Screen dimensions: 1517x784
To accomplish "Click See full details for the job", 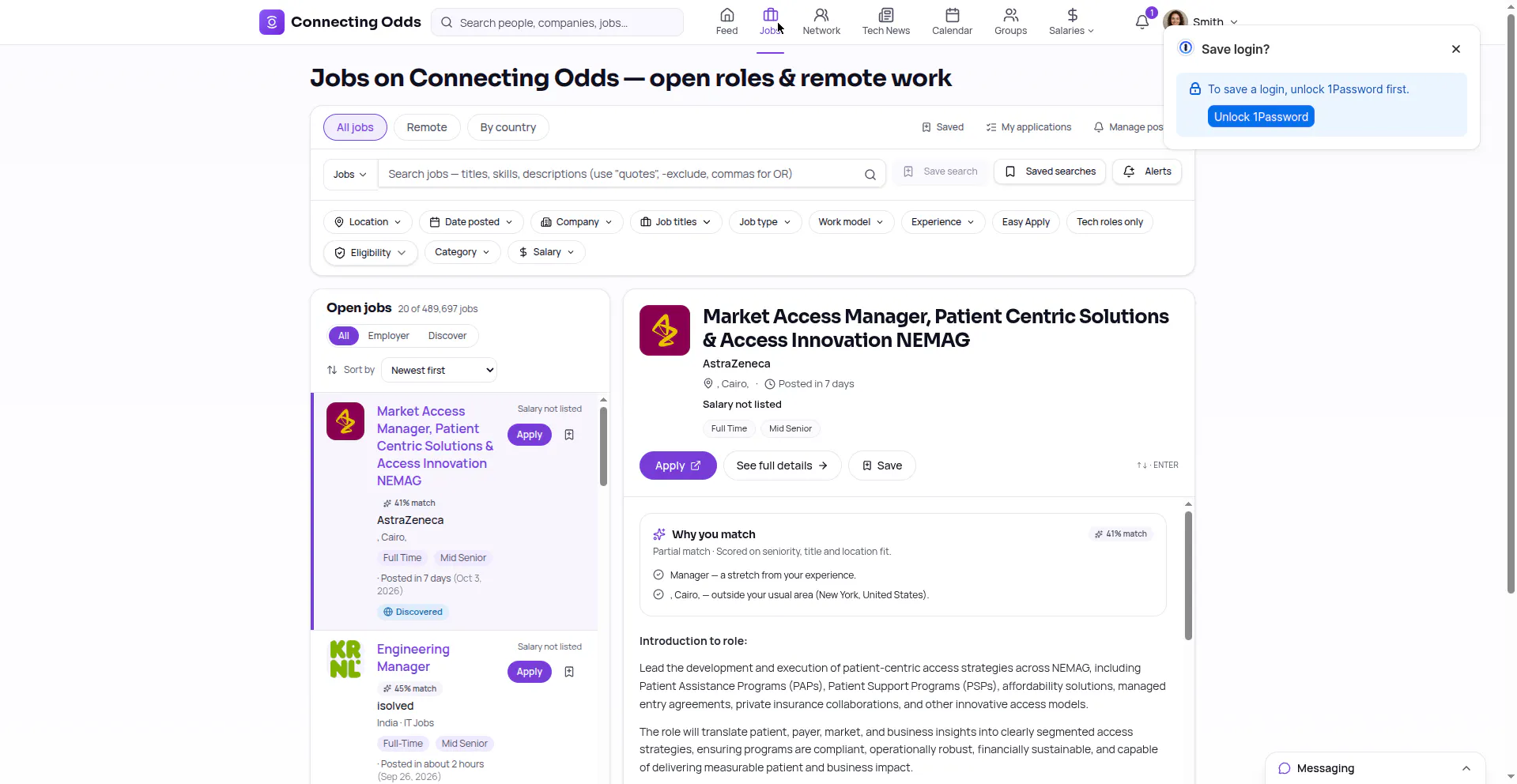I will click(782, 465).
